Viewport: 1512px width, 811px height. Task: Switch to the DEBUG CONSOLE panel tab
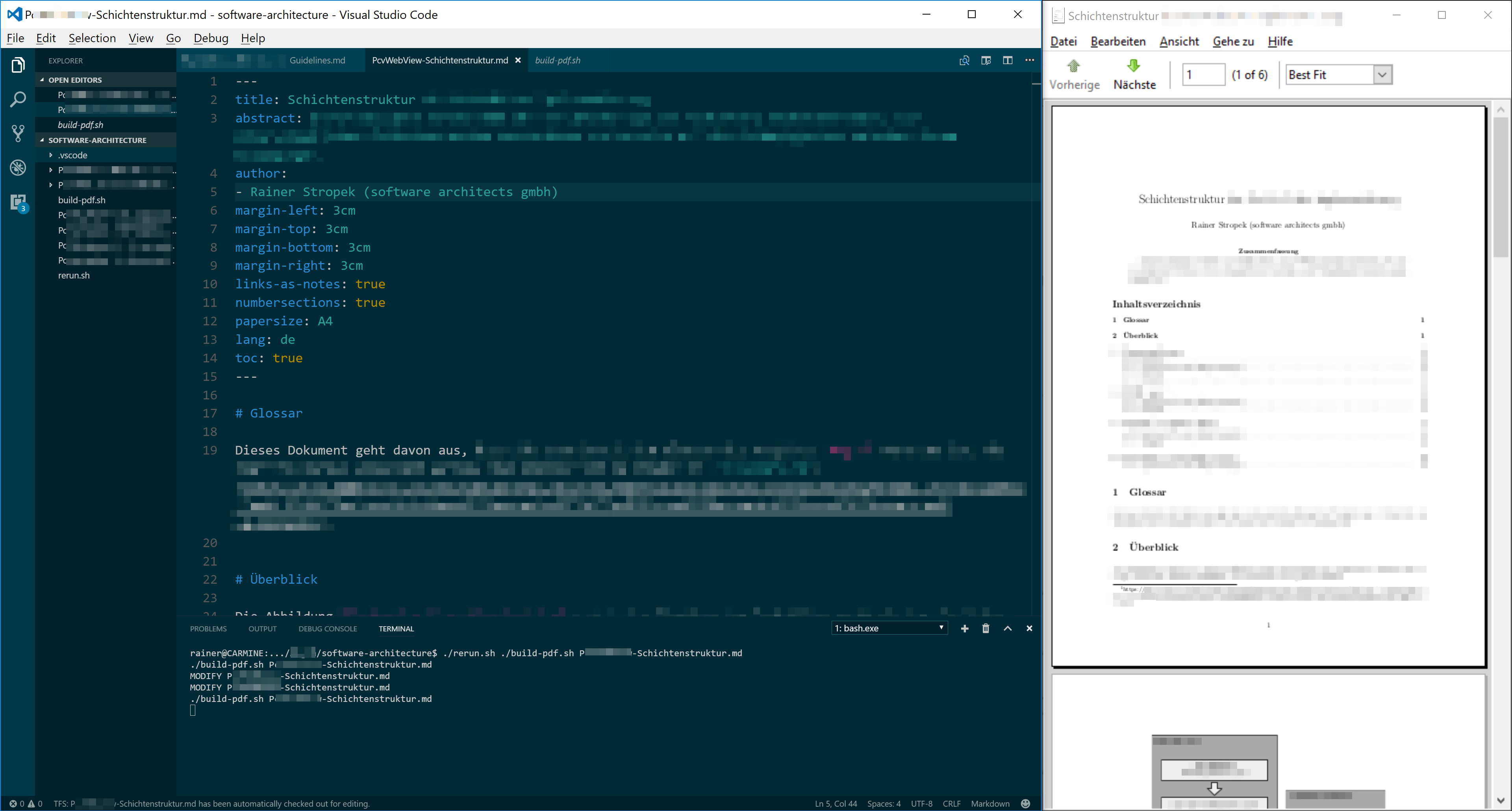[x=328, y=628]
